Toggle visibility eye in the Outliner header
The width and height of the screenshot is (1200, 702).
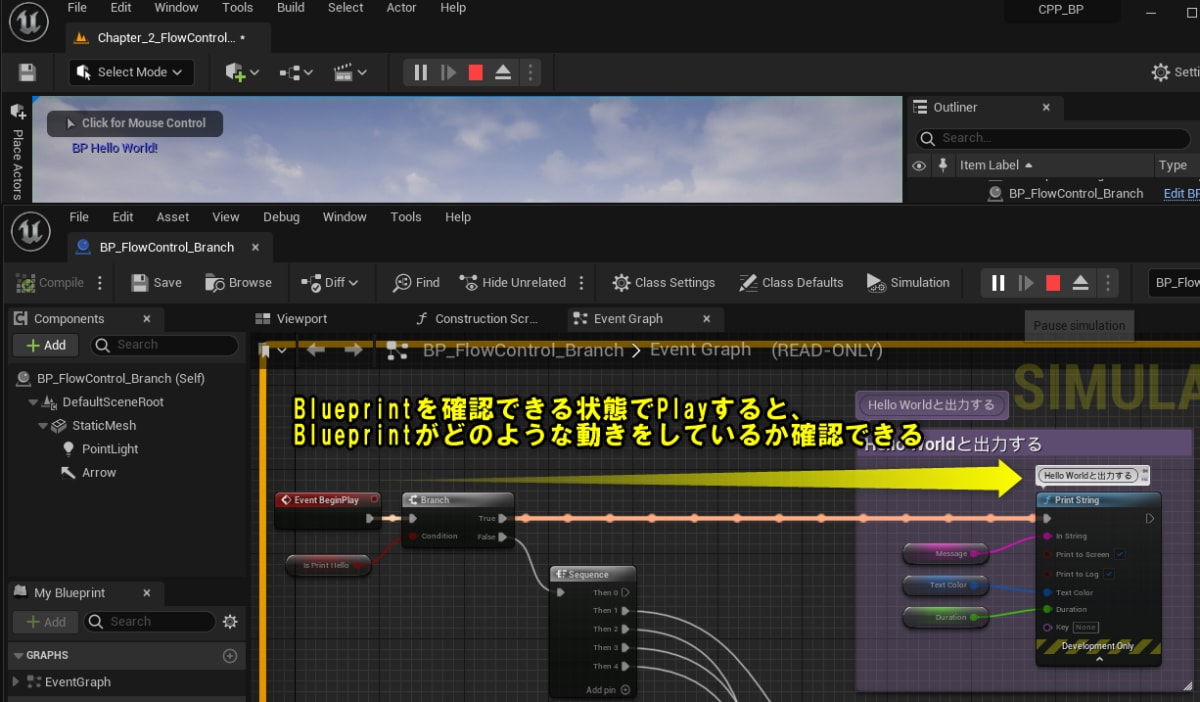click(919, 164)
